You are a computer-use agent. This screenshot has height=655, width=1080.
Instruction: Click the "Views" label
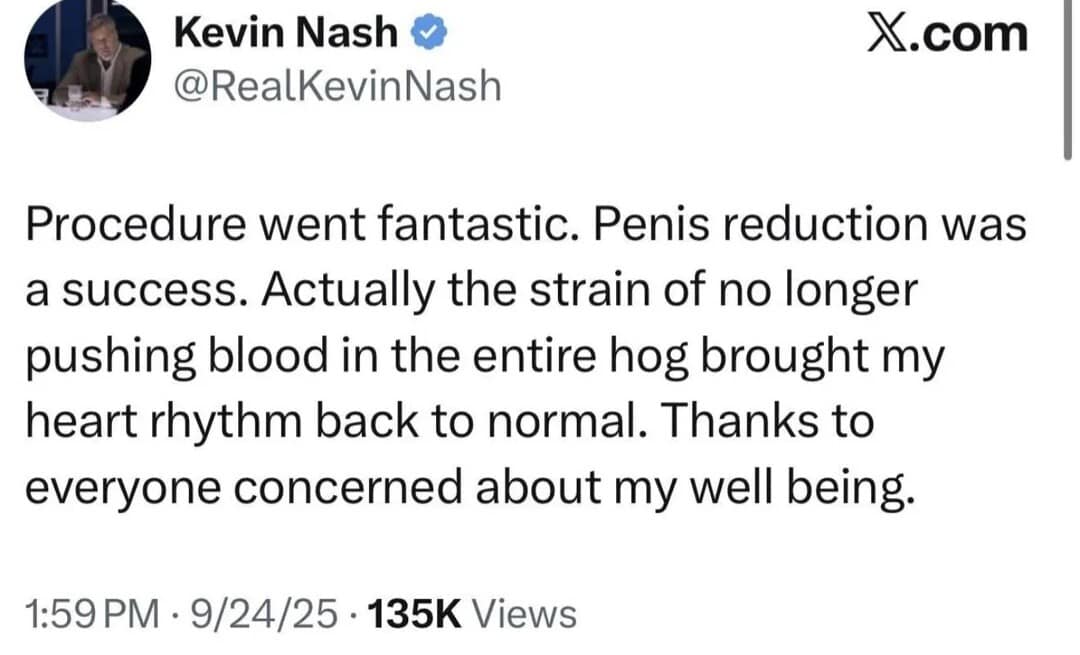point(524,613)
